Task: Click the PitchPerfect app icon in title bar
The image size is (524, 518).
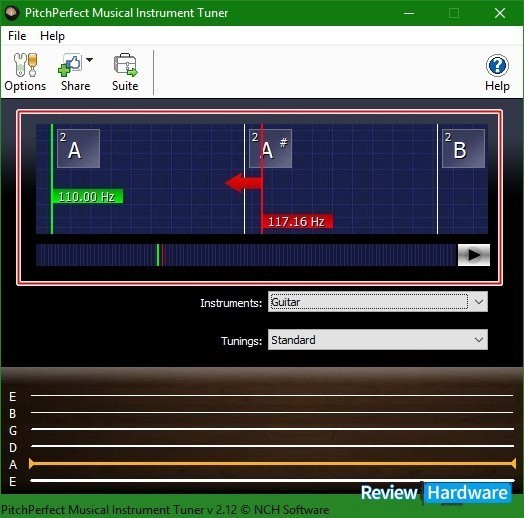Action: coord(12,13)
